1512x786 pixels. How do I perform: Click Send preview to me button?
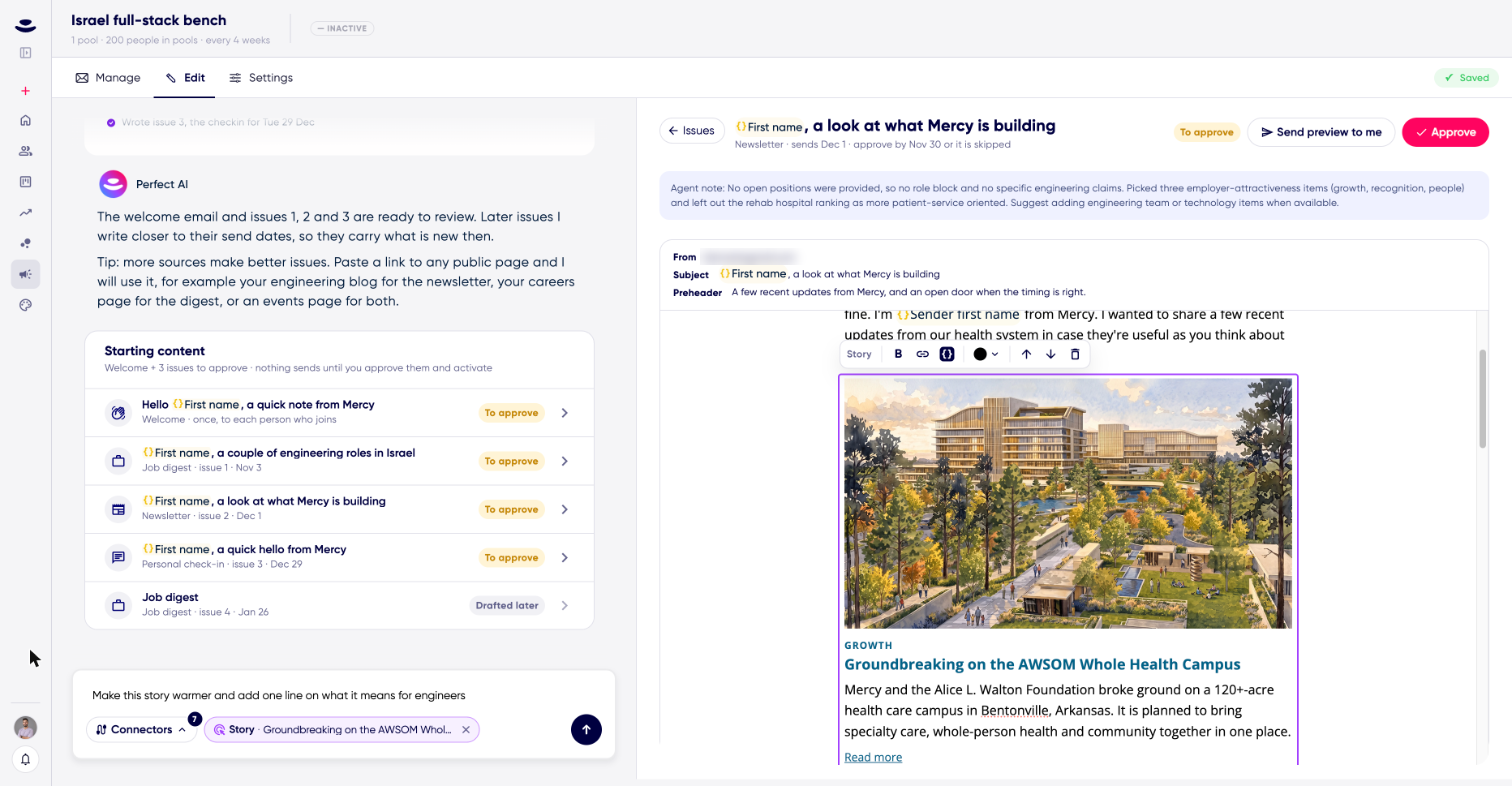[1321, 132]
